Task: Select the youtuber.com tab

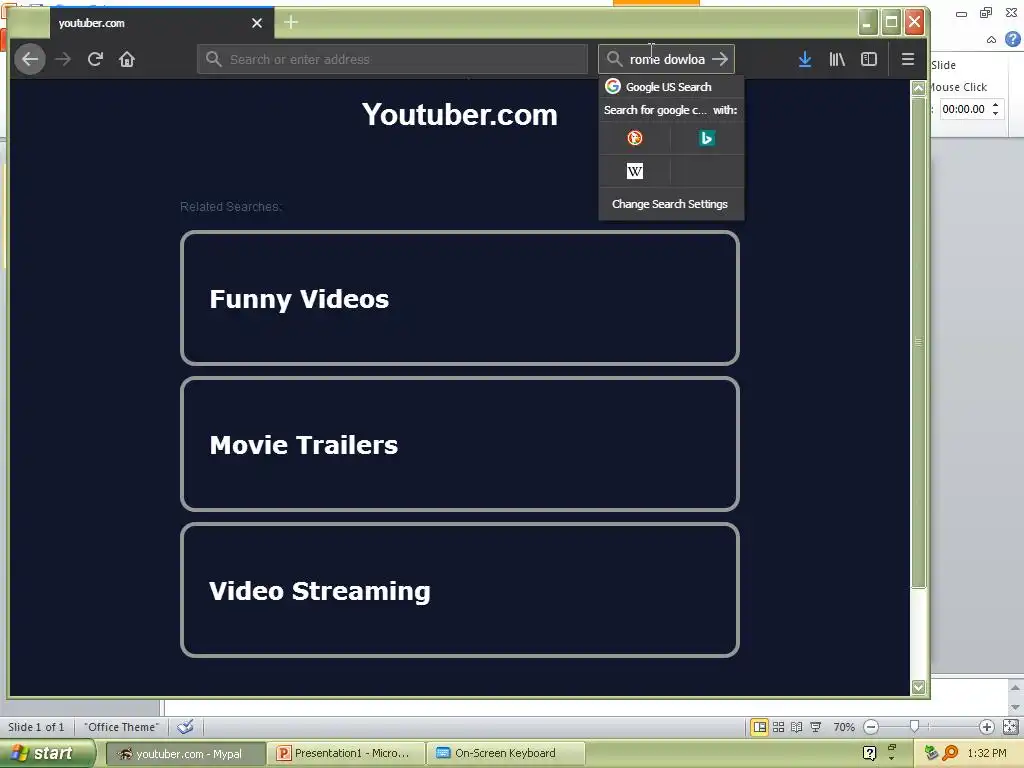Action: tap(161, 23)
